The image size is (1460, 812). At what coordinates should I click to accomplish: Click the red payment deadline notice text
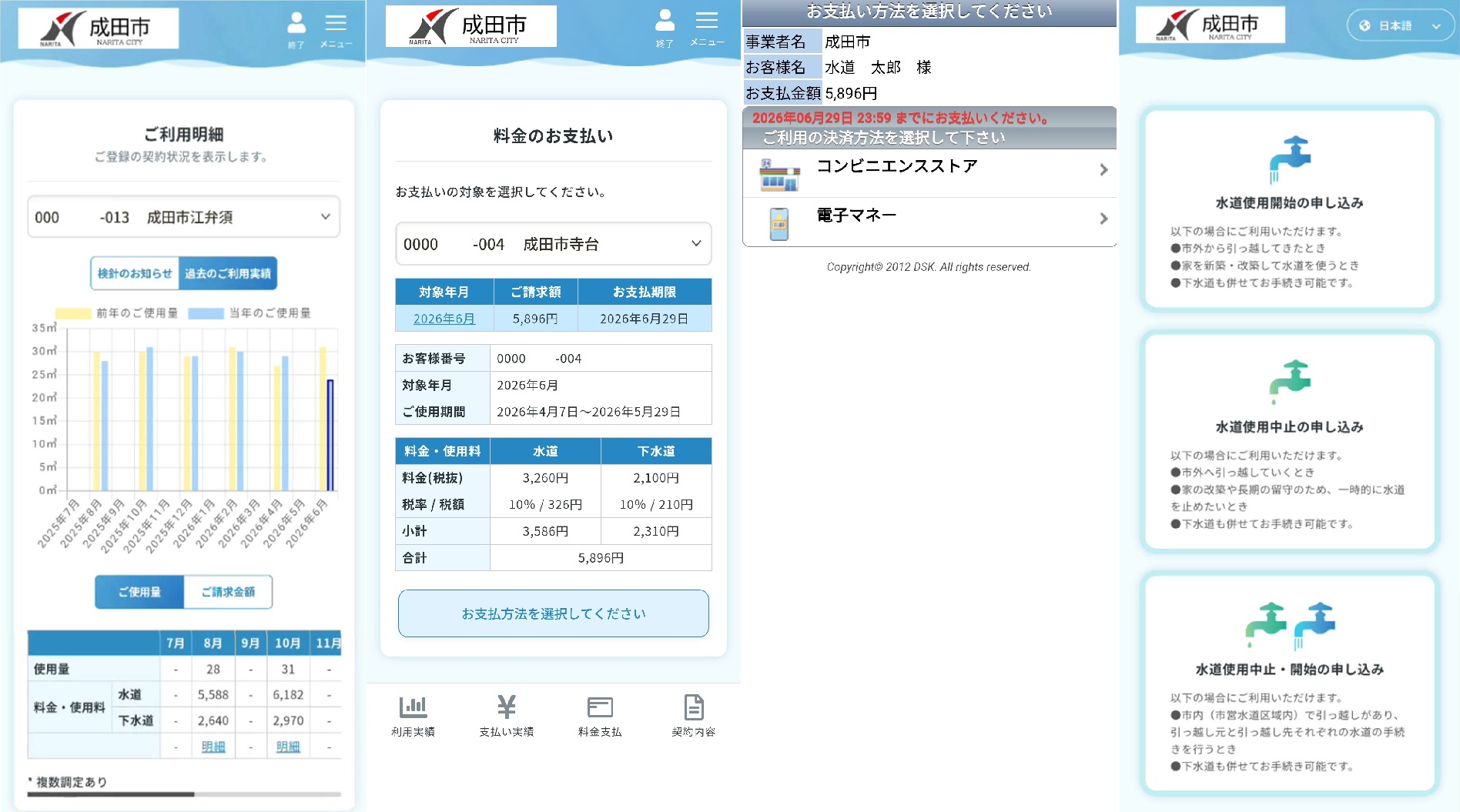pyautogui.click(x=900, y=118)
